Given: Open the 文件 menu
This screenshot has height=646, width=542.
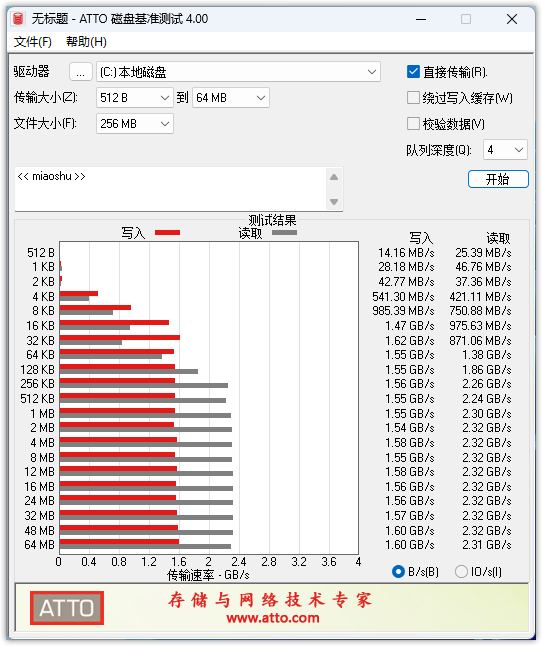Looking at the screenshot, I should 33,42.
